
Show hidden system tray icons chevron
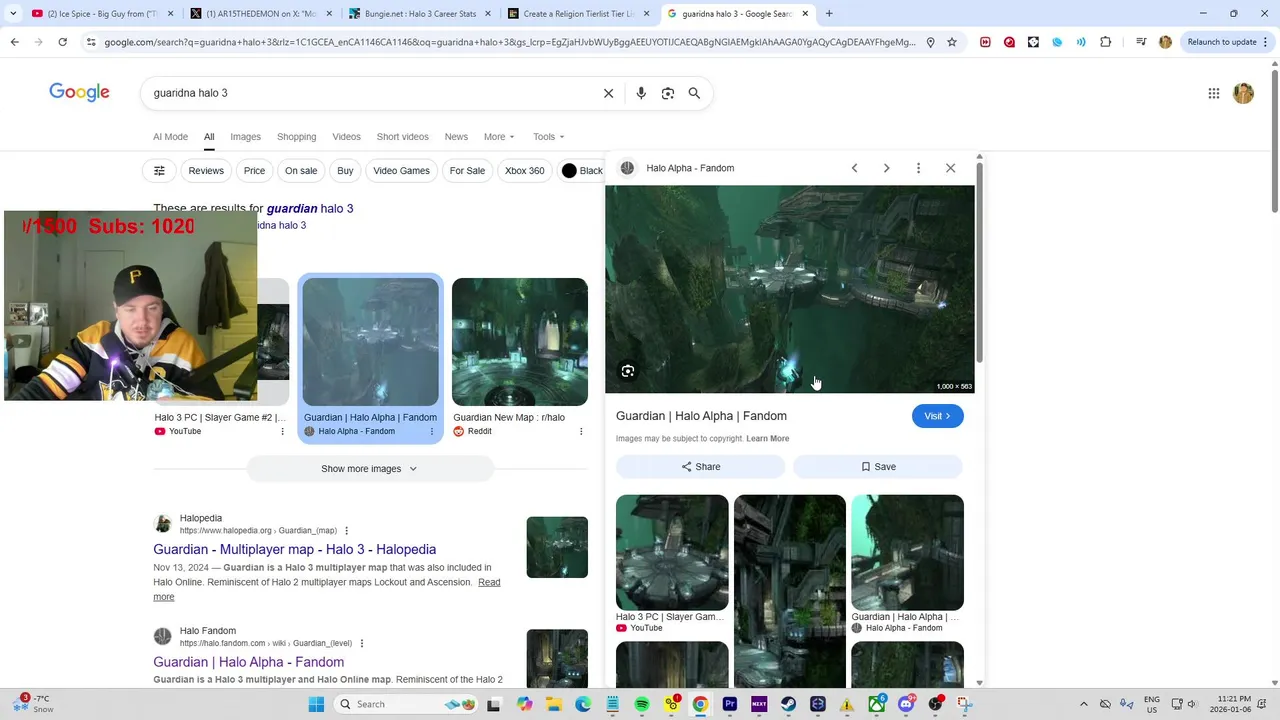pos(1083,704)
